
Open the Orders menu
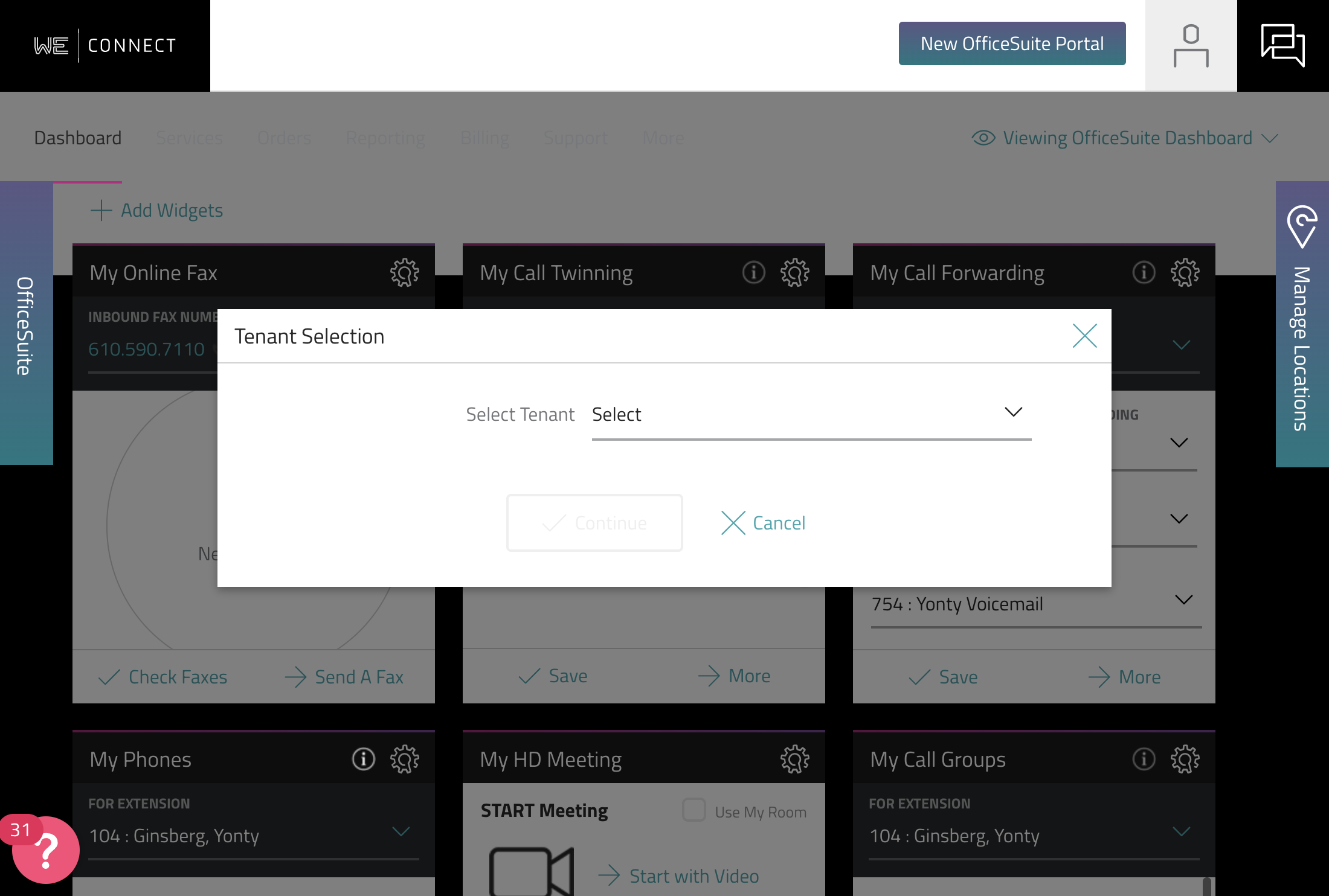tap(284, 138)
